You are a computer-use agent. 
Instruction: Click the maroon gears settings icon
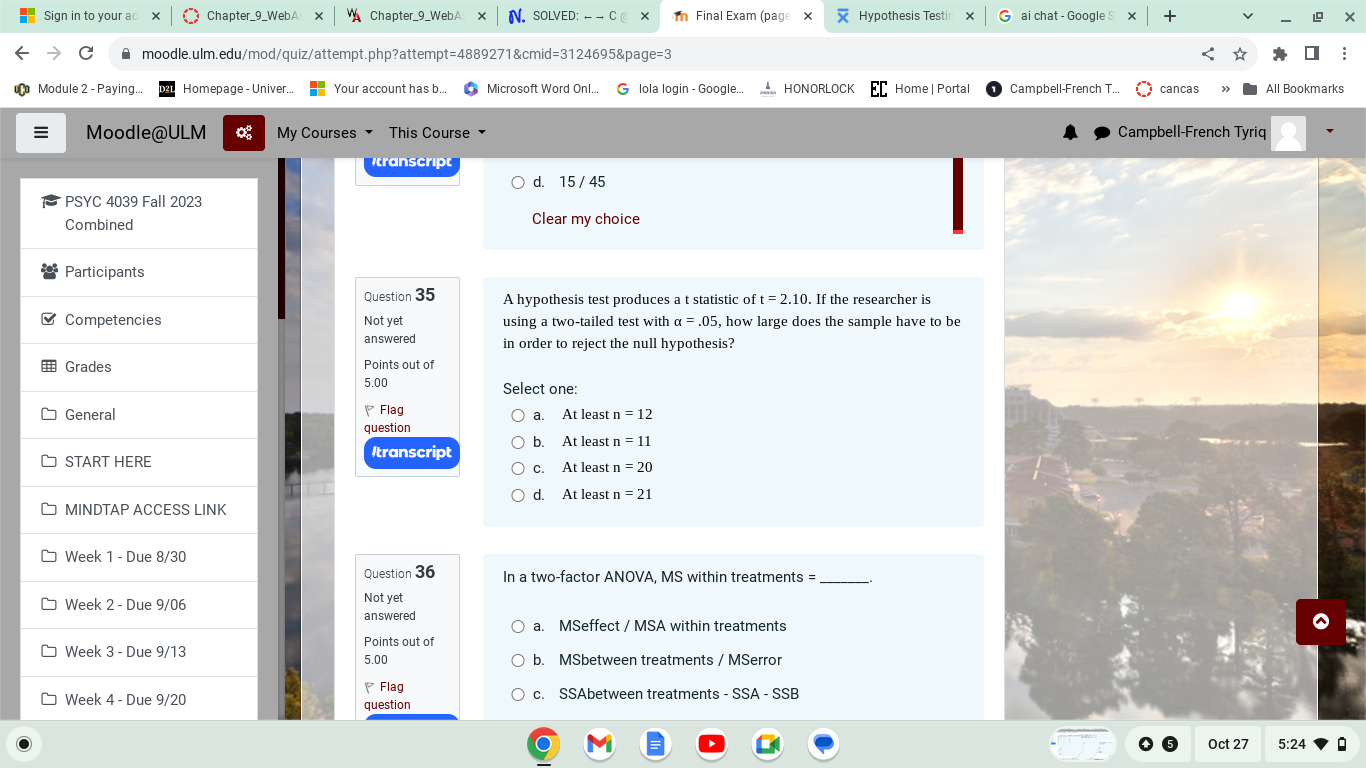click(x=244, y=133)
